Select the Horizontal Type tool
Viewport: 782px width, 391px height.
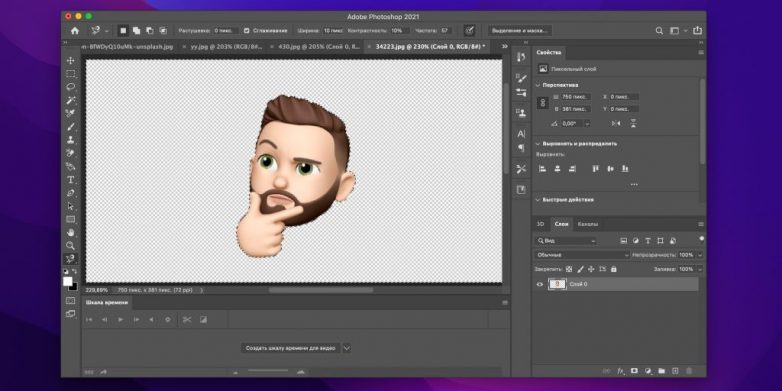pyautogui.click(x=70, y=180)
